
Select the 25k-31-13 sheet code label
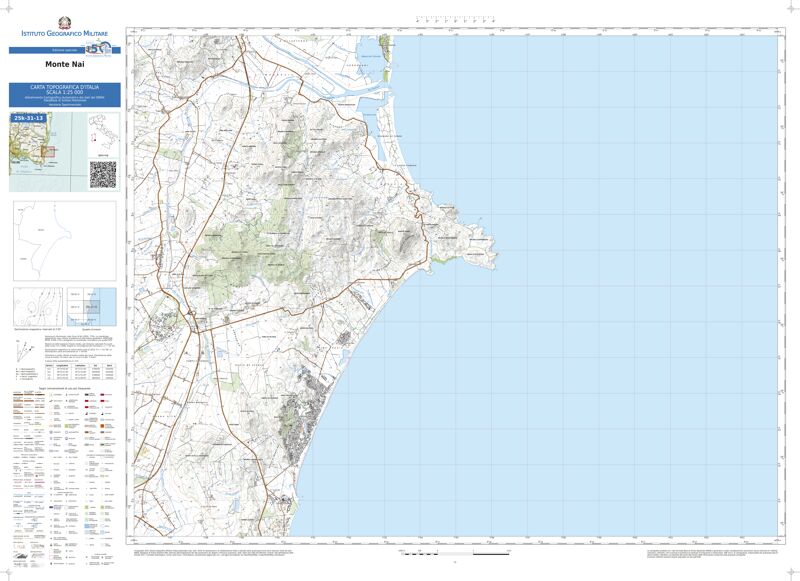[x=29, y=118]
